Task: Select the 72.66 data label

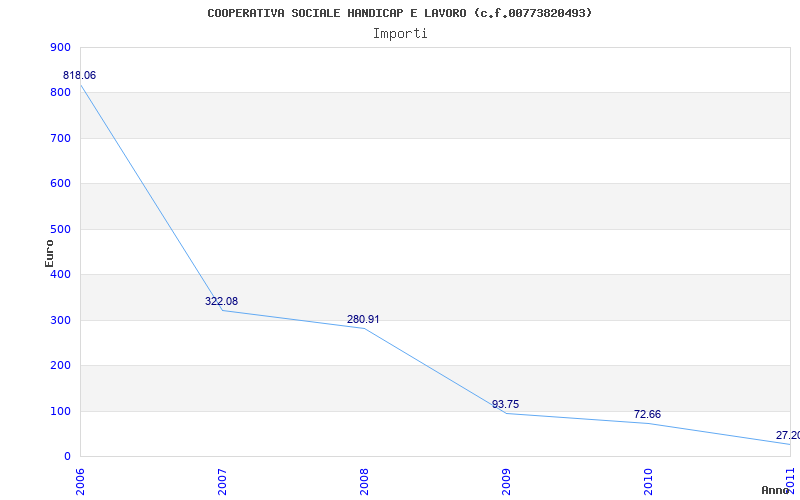Action: tap(647, 414)
